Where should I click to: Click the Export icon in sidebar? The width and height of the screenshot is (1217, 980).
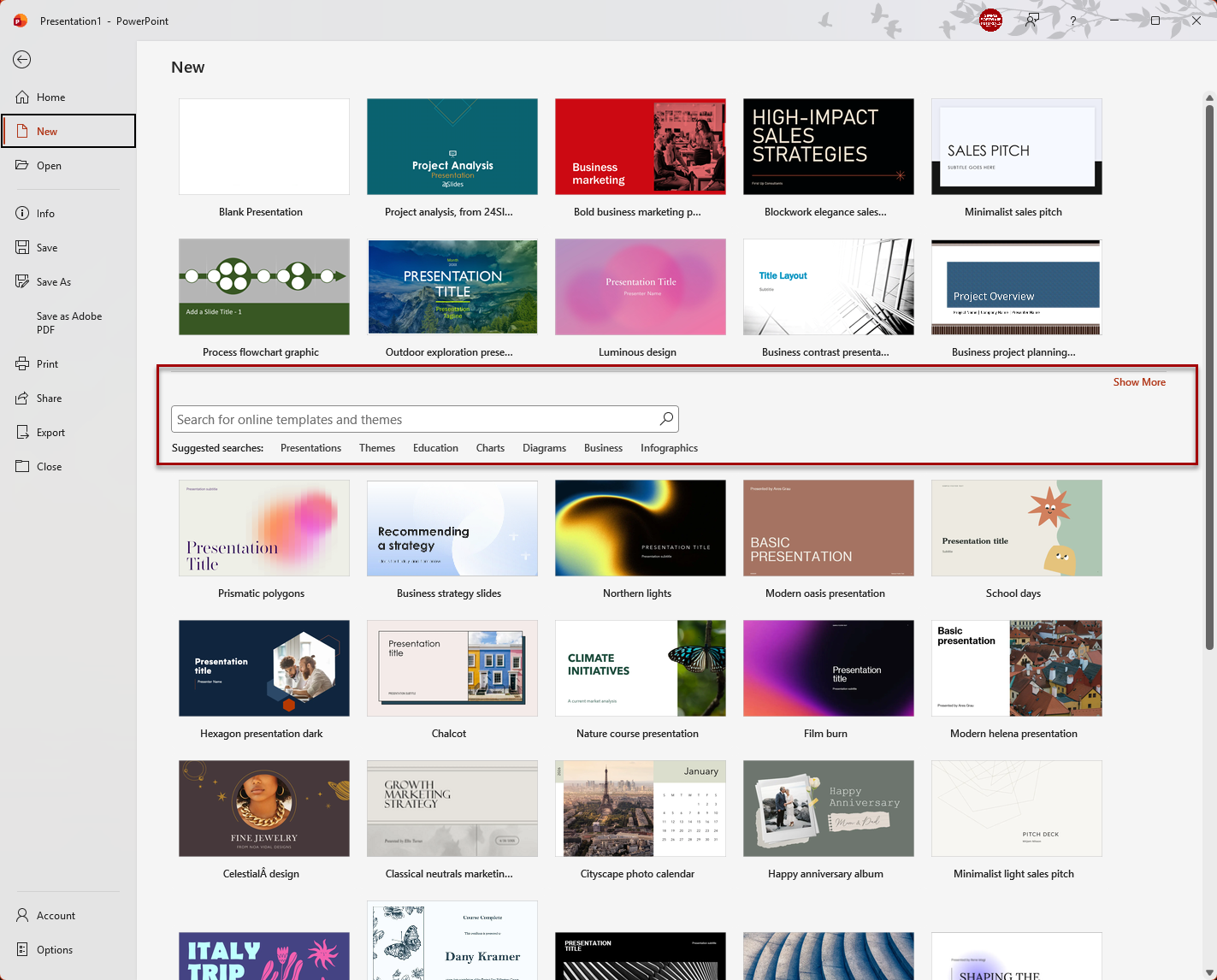pos(22,432)
